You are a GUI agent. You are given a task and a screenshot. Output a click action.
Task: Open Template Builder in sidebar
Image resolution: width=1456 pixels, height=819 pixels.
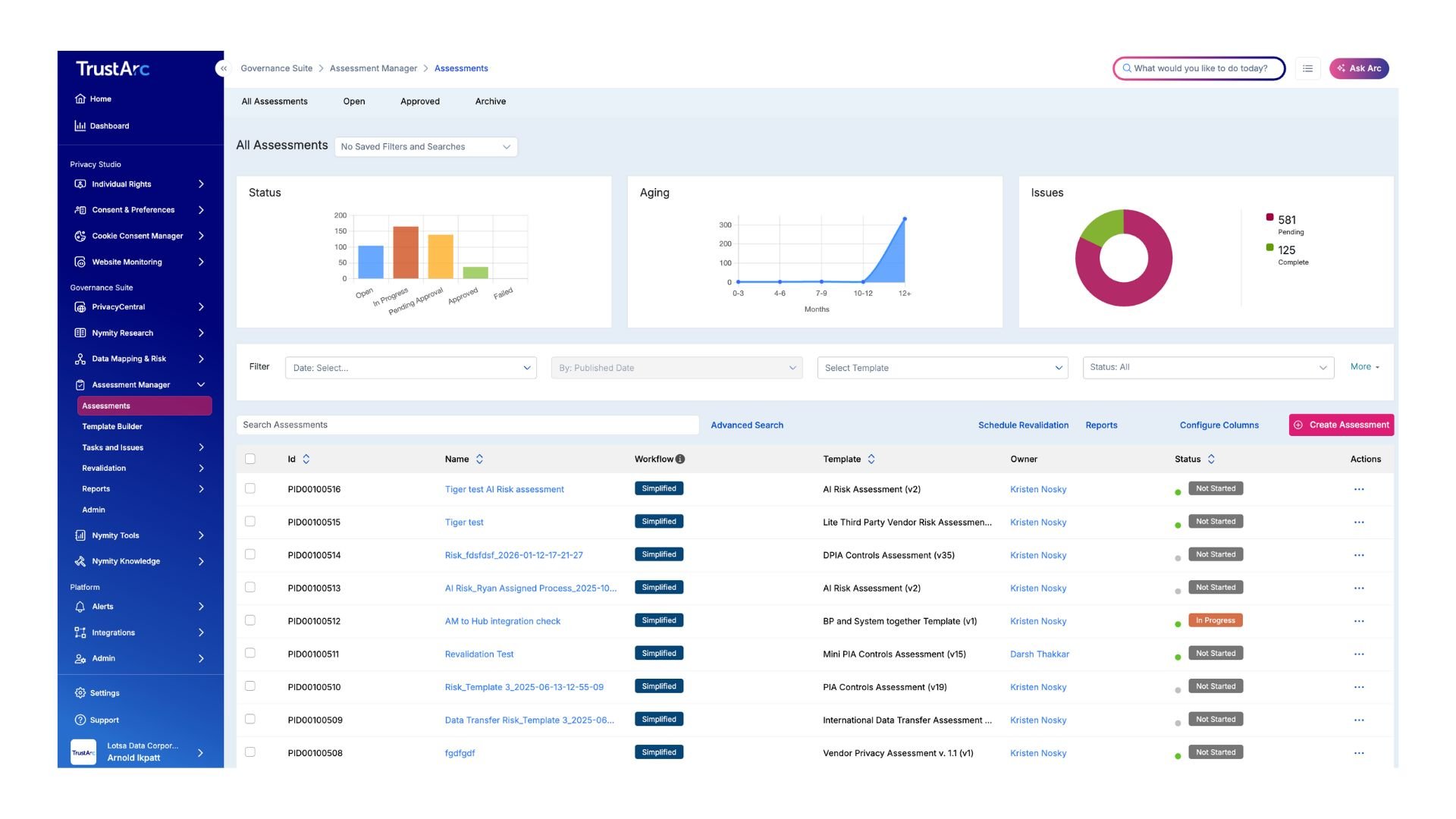pos(112,427)
